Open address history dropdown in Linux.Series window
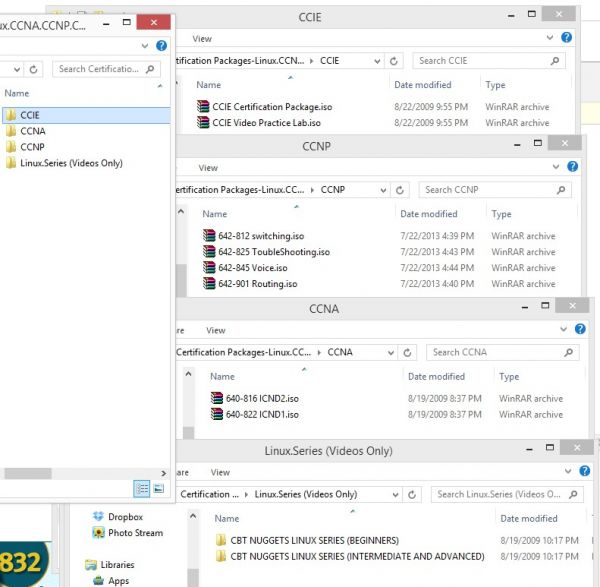Image resolution: width=600 pixels, height=587 pixels. pos(396,495)
